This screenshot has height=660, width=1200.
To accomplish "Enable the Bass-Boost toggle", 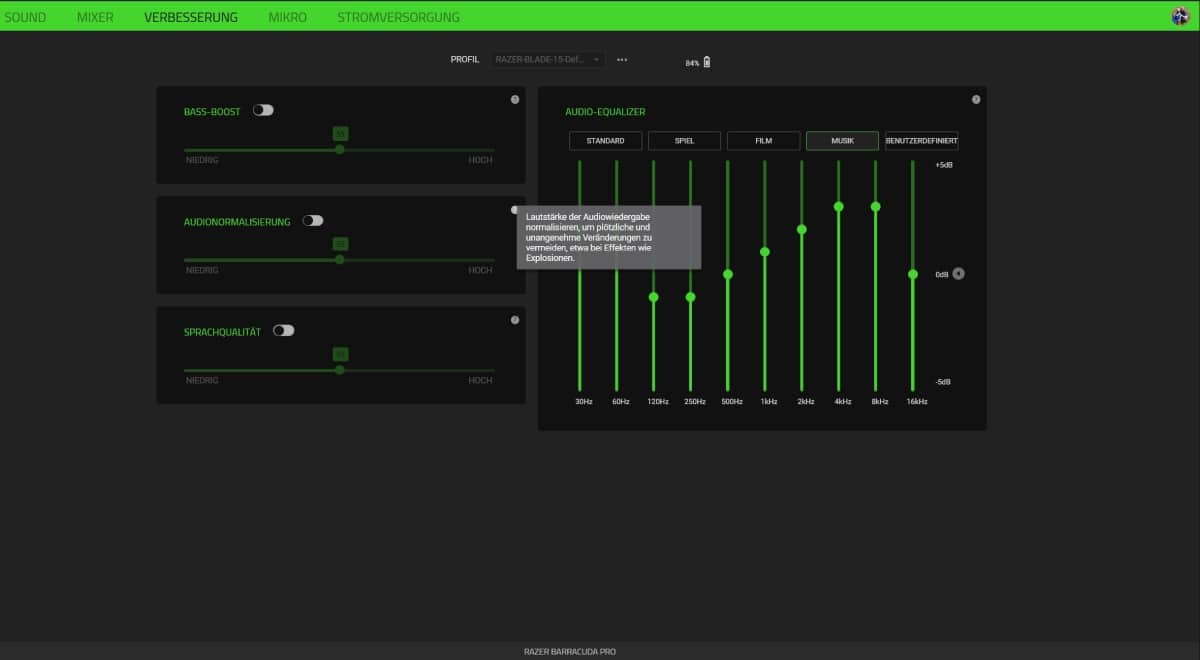I will point(263,110).
